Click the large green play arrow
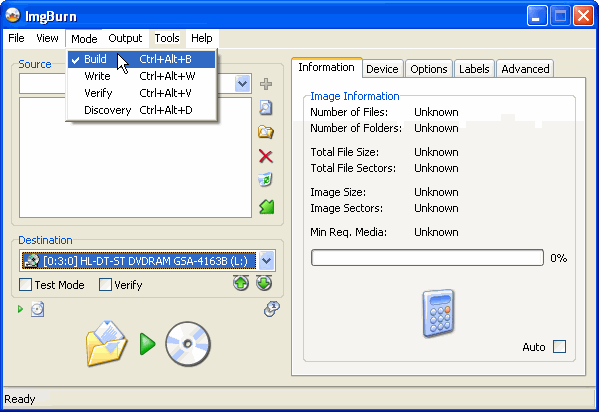Screen dimensions: 599x412 point(147,344)
